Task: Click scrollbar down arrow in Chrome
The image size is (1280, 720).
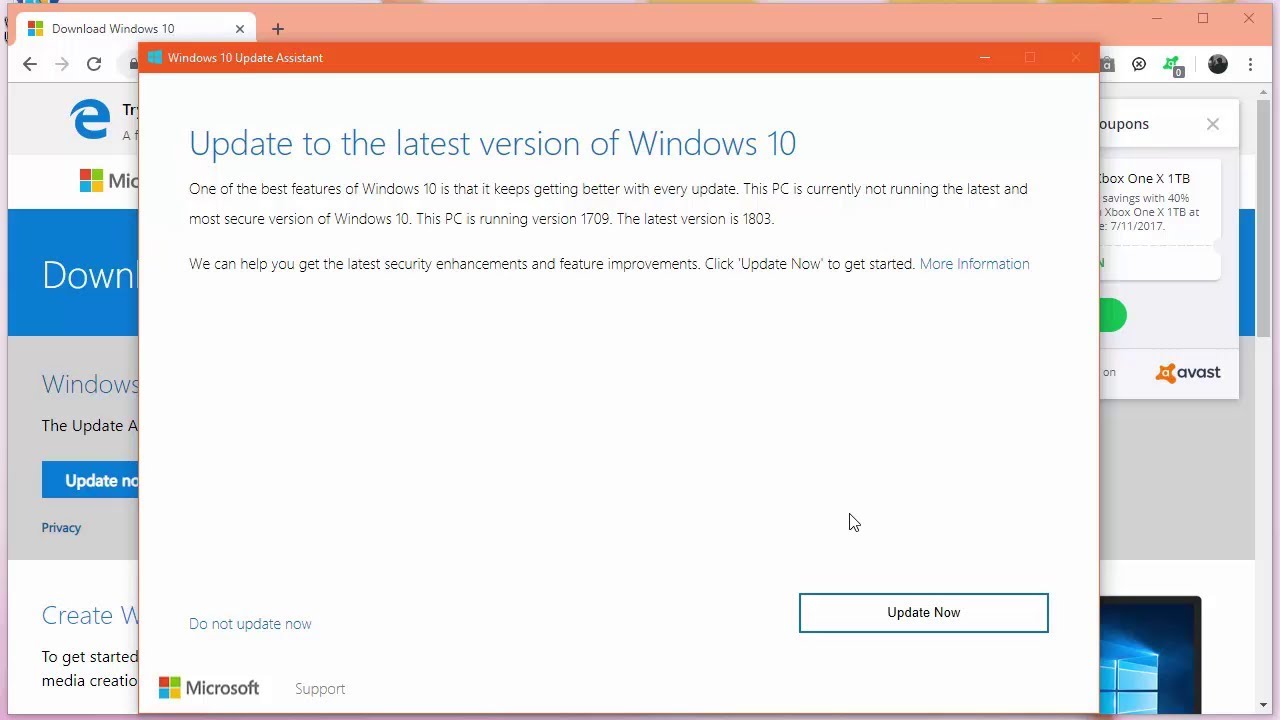Action: point(1263,705)
